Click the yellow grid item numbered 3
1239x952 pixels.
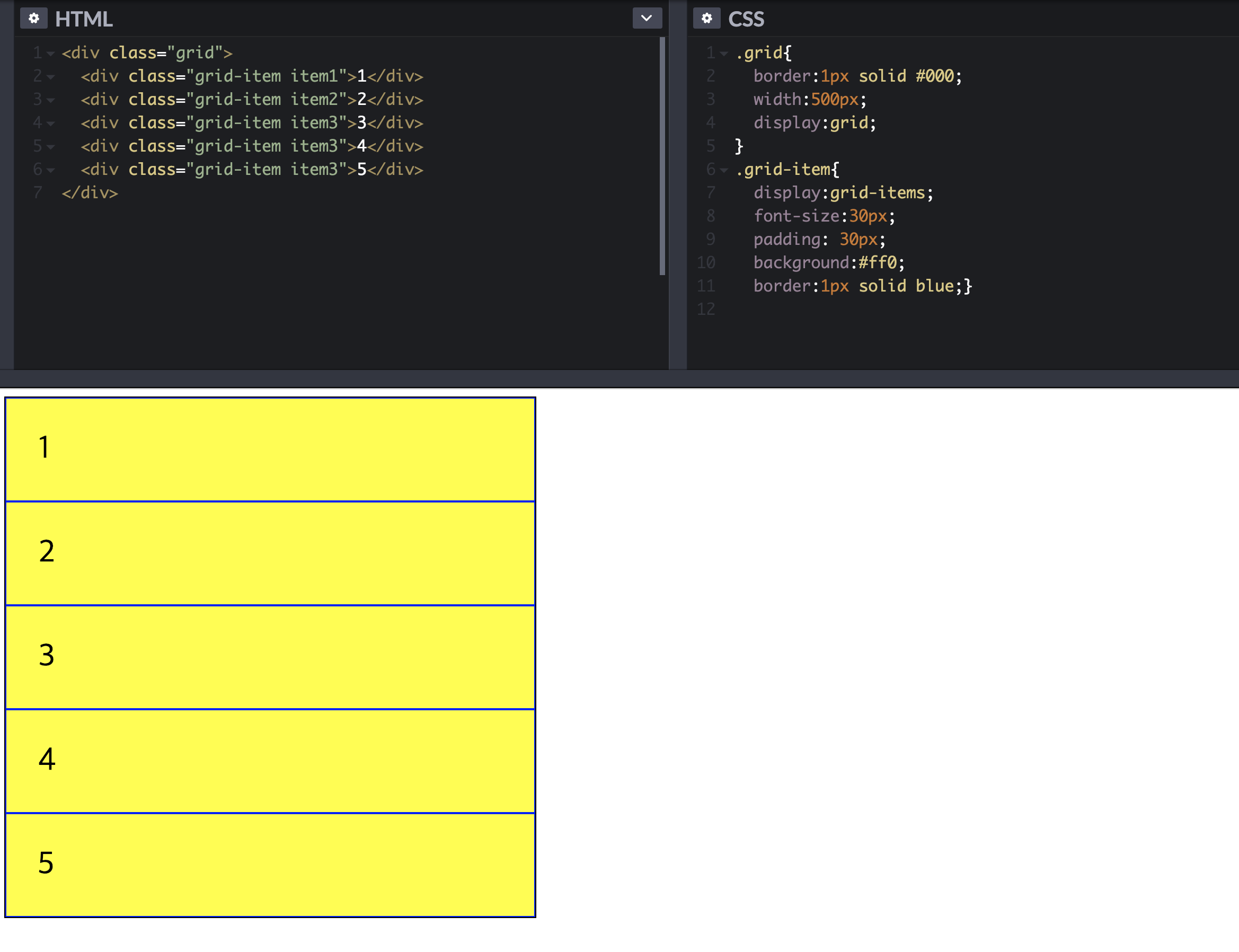(x=270, y=657)
